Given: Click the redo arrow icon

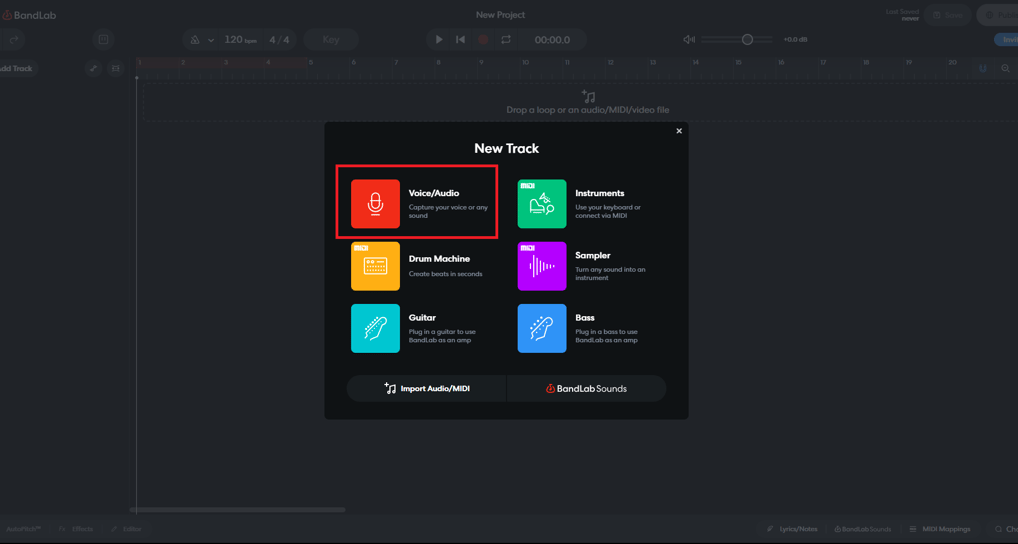Looking at the screenshot, I should [x=14, y=40].
